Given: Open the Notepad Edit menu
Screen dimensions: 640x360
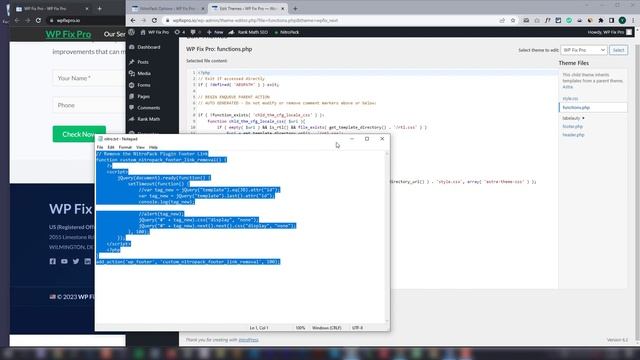Looking at the screenshot, I should (111, 147).
